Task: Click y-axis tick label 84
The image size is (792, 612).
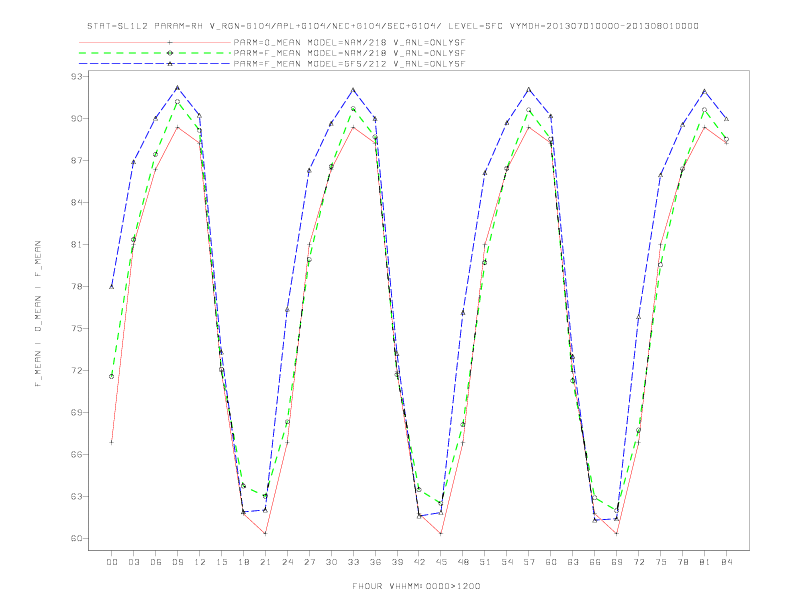Action: point(76,202)
